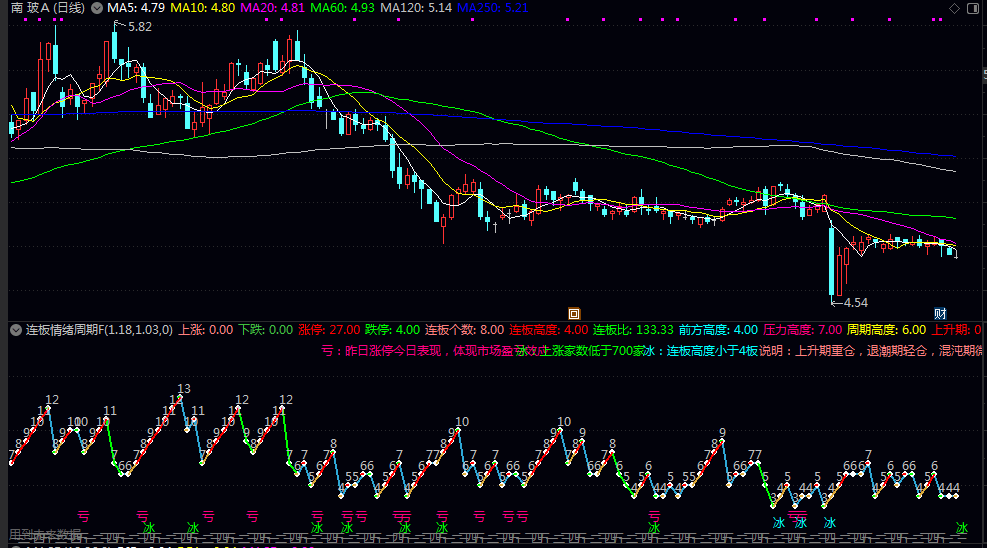Expand the 连板情绪周期 indicator dropdown arrow
987x548 pixels.
point(15,329)
